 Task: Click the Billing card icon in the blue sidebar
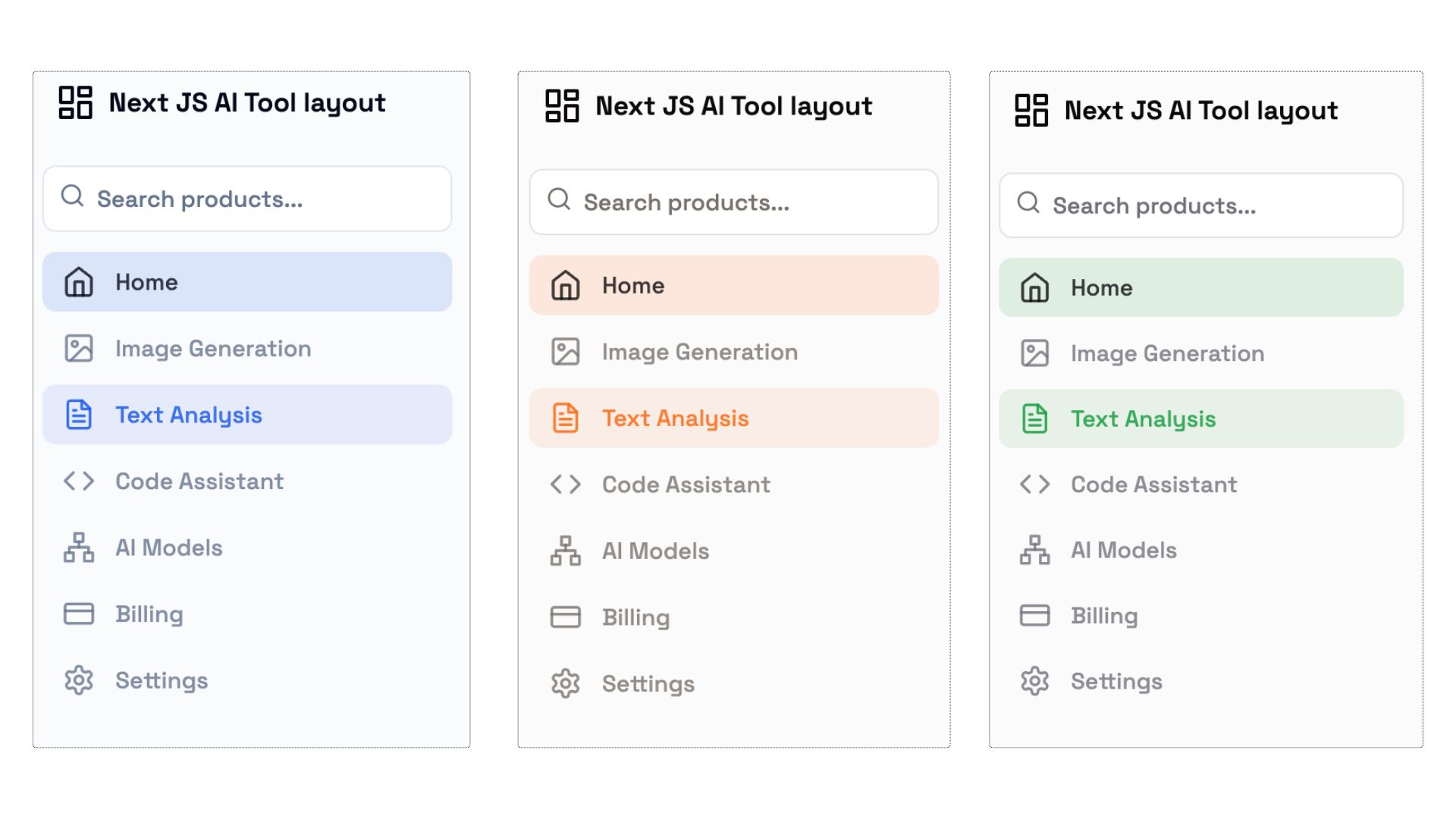click(x=79, y=614)
